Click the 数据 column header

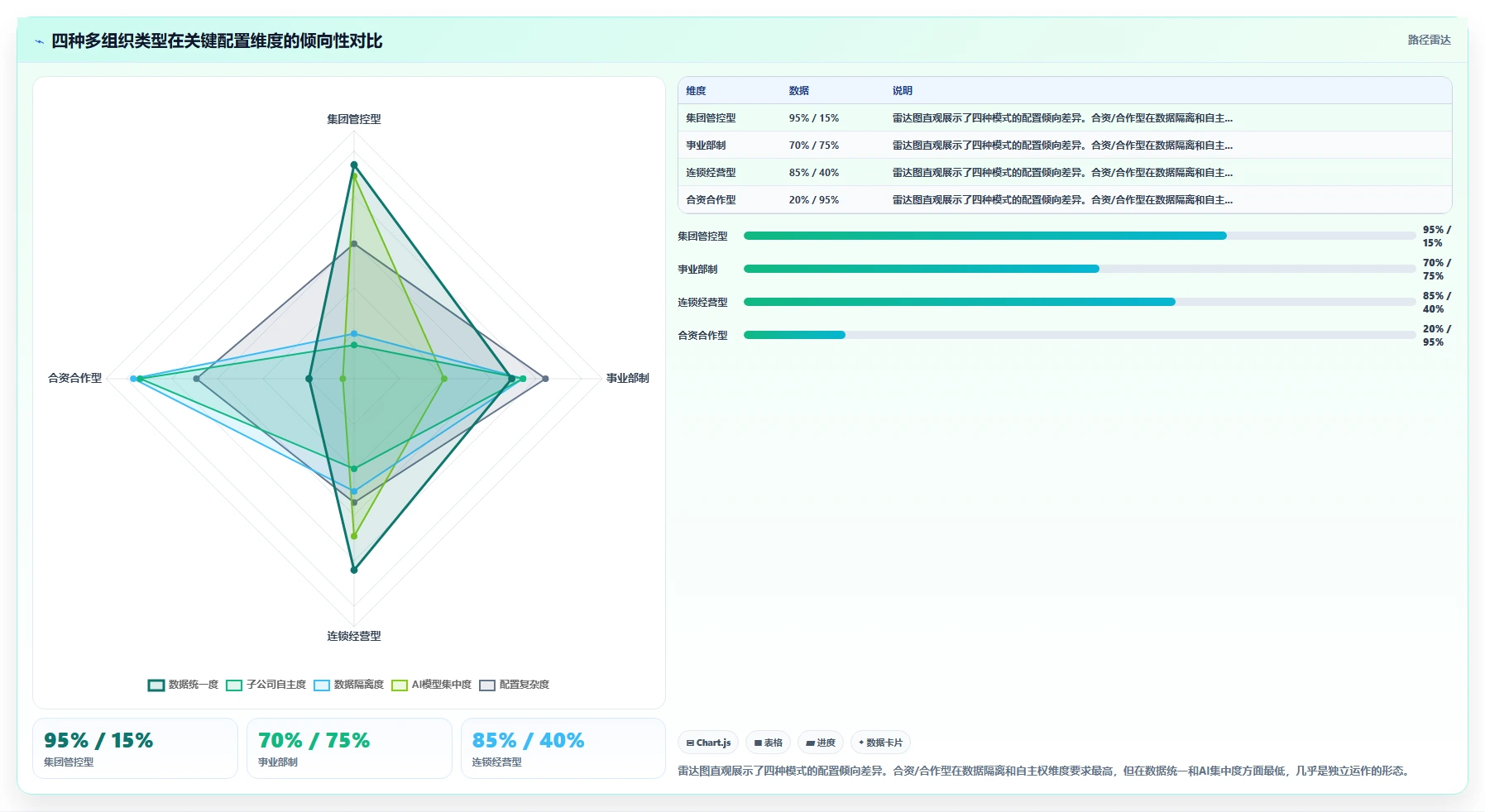click(x=798, y=91)
